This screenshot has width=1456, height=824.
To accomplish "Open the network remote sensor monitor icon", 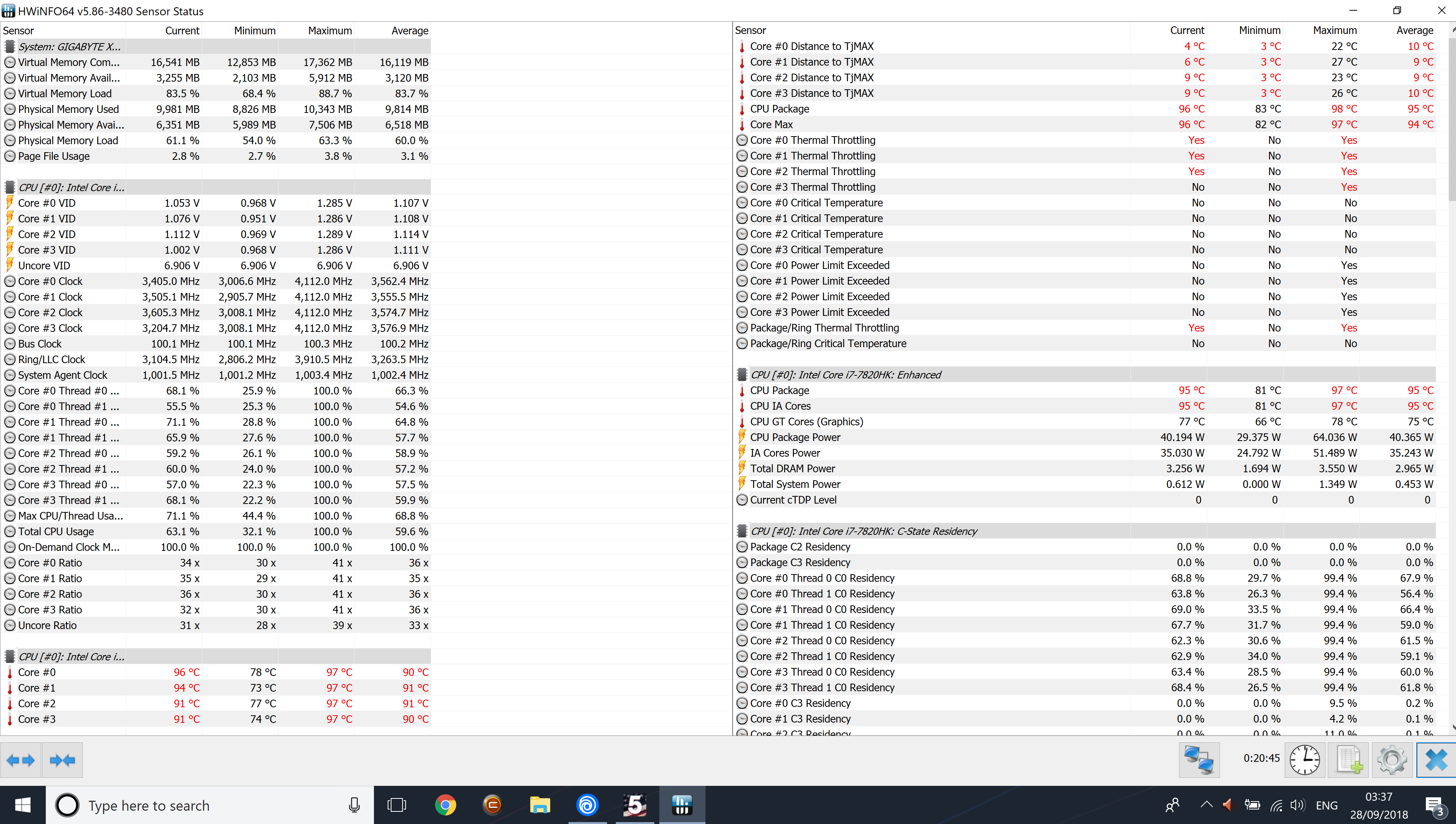I will [1198, 760].
